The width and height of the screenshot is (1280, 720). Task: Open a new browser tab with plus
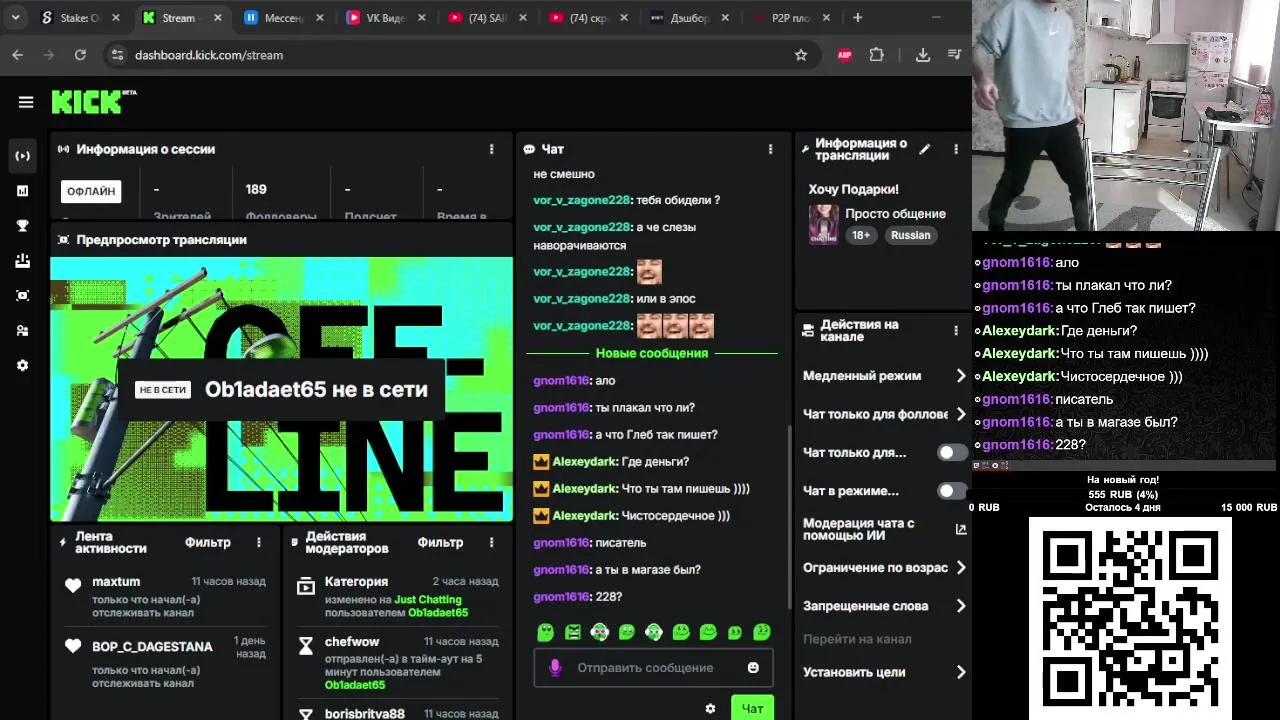pos(857,18)
